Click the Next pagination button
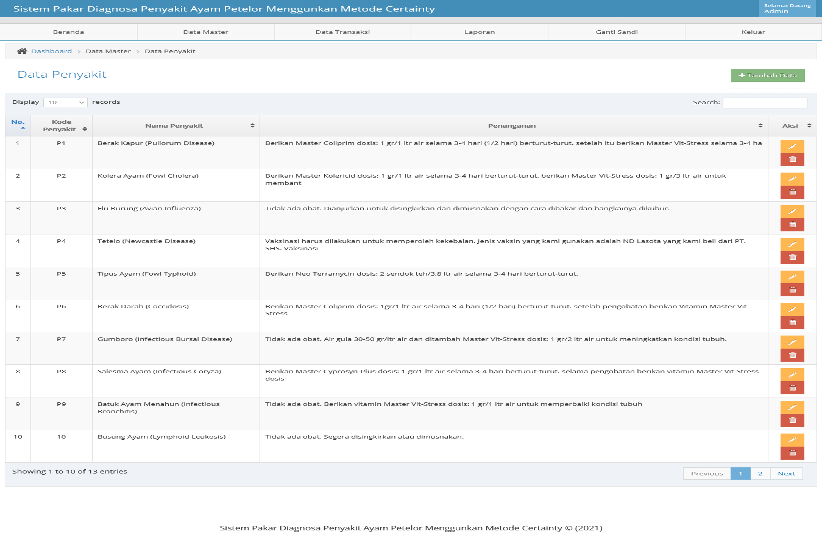Viewport: 822px width, 540px height. [x=786, y=473]
